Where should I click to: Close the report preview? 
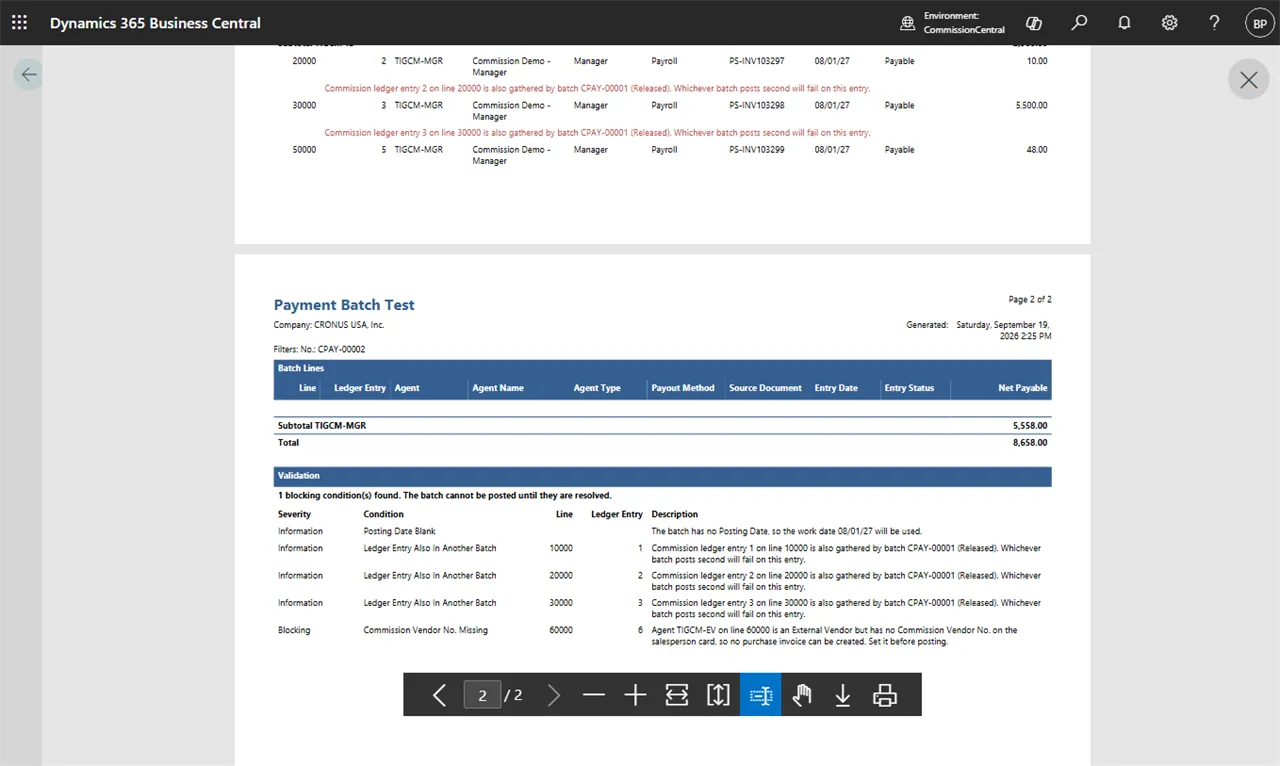[1248, 80]
